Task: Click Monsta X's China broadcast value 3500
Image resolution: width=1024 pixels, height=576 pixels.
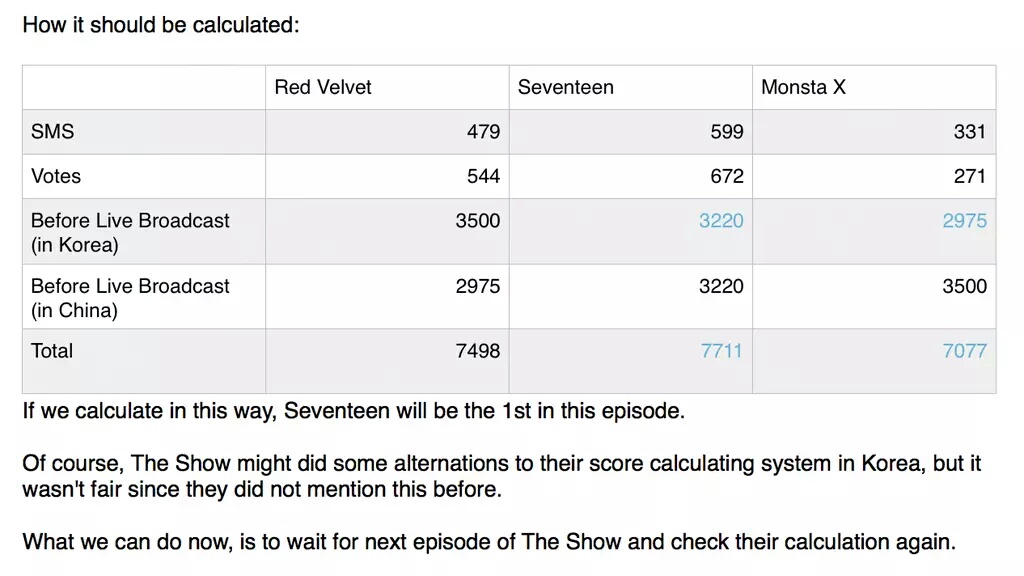Action: [x=965, y=286]
